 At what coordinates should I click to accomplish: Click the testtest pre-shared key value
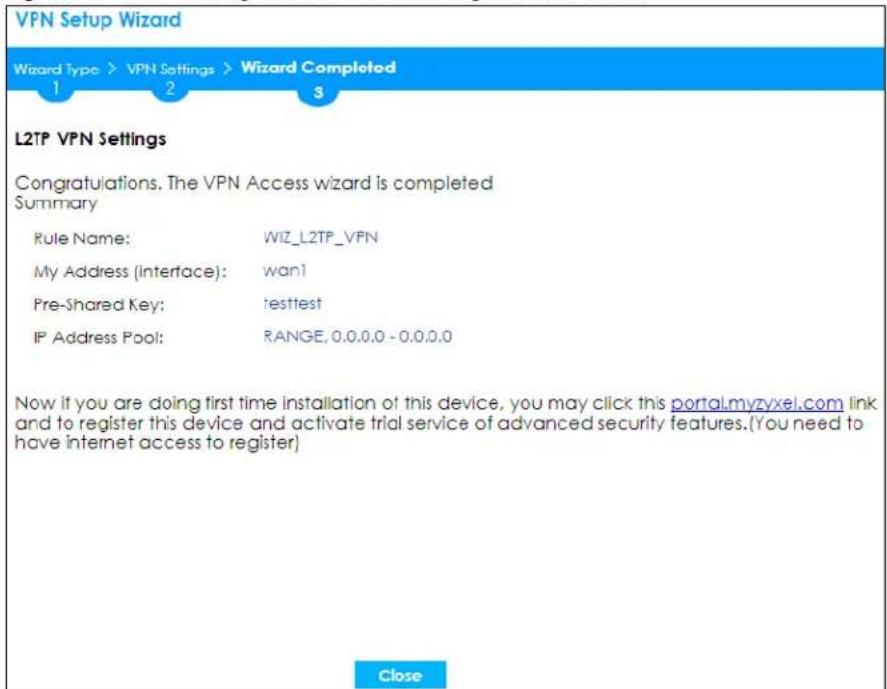click(x=292, y=304)
